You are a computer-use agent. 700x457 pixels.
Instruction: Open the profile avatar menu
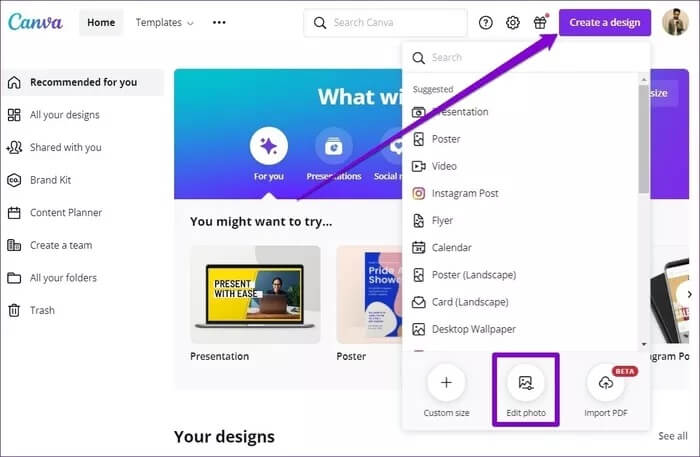click(x=675, y=22)
